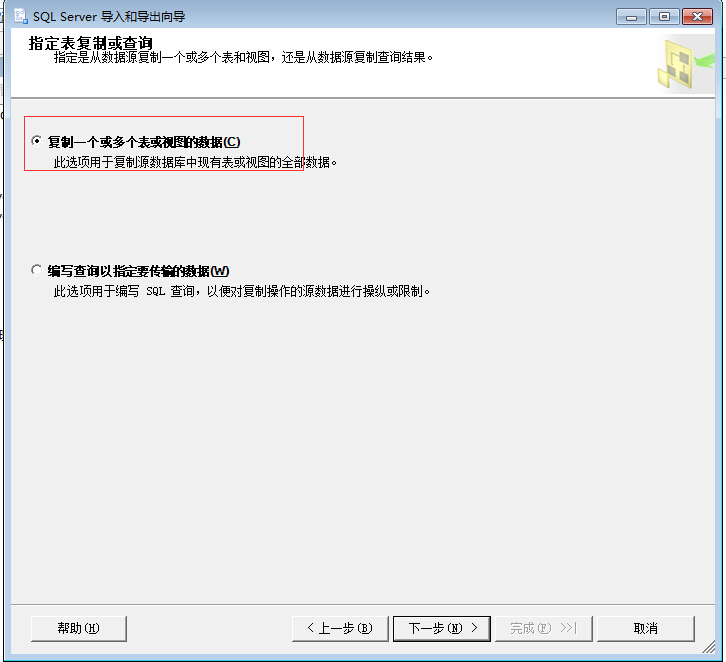Click the window title SQL Server 导入和导出向导
The width and height of the screenshot is (726, 662).
pyautogui.click(x=109, y=17)
